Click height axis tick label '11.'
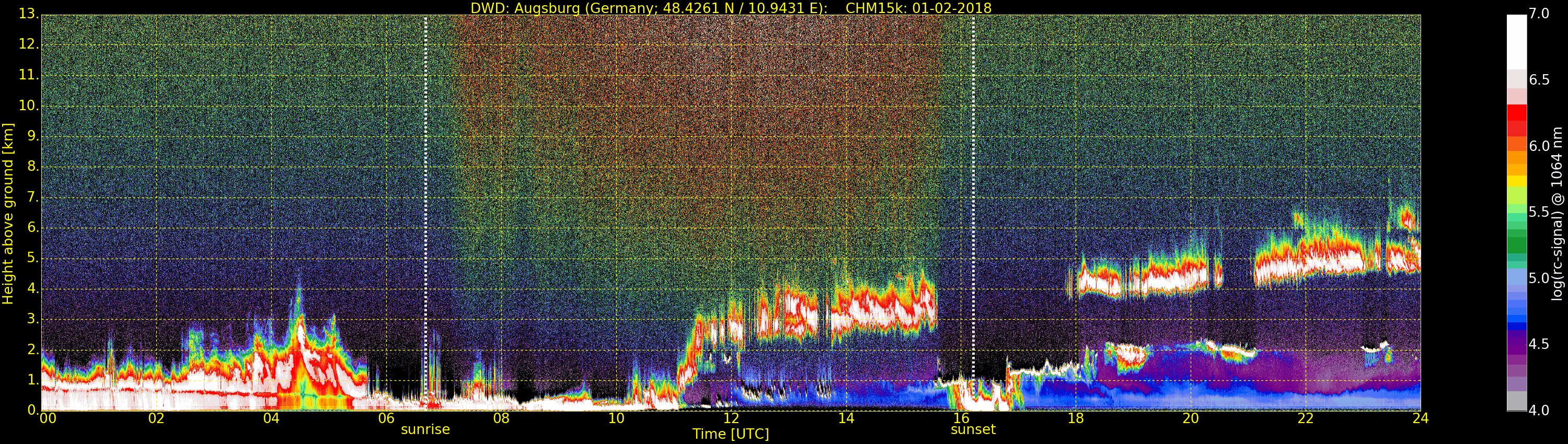Image resolution: width=1568 pixels, height=444 pixels. 29,75
